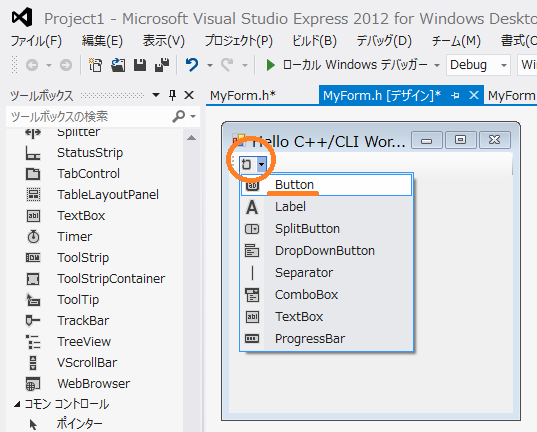Screen dimensions: 537x432
Task: Pin the toolbox panel
Action: pos(173,95)
